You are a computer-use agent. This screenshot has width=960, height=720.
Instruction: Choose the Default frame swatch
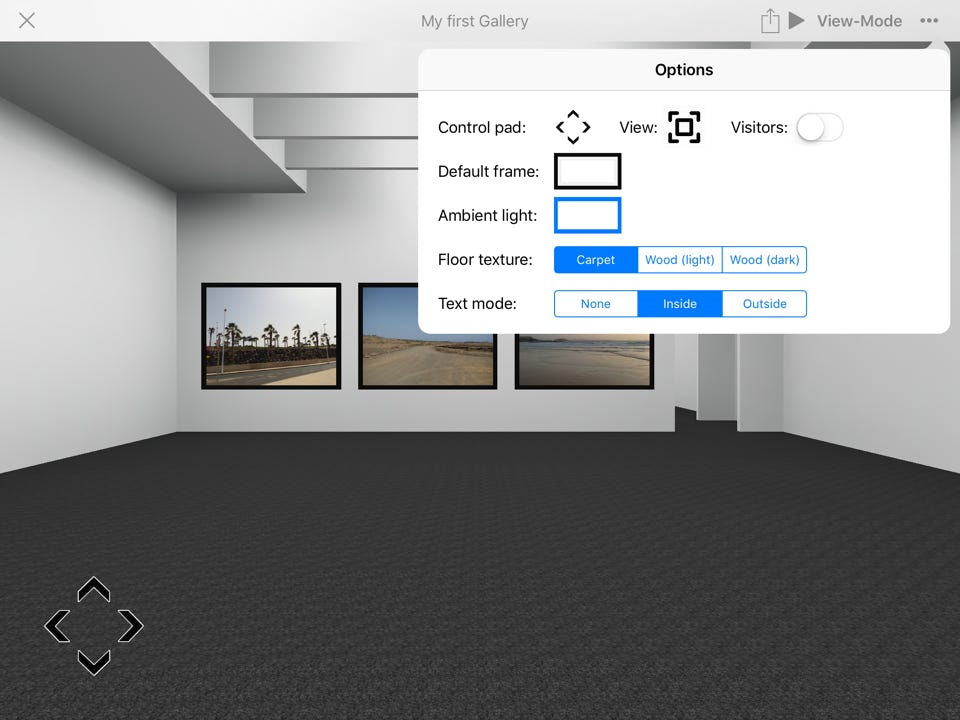click(588, 171)
